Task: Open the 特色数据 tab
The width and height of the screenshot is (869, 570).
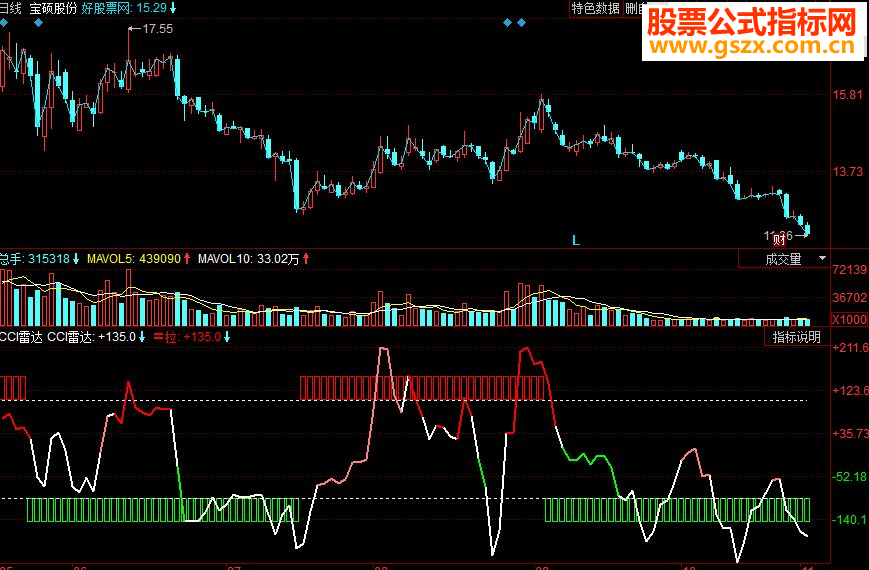Action: [596, 8]
